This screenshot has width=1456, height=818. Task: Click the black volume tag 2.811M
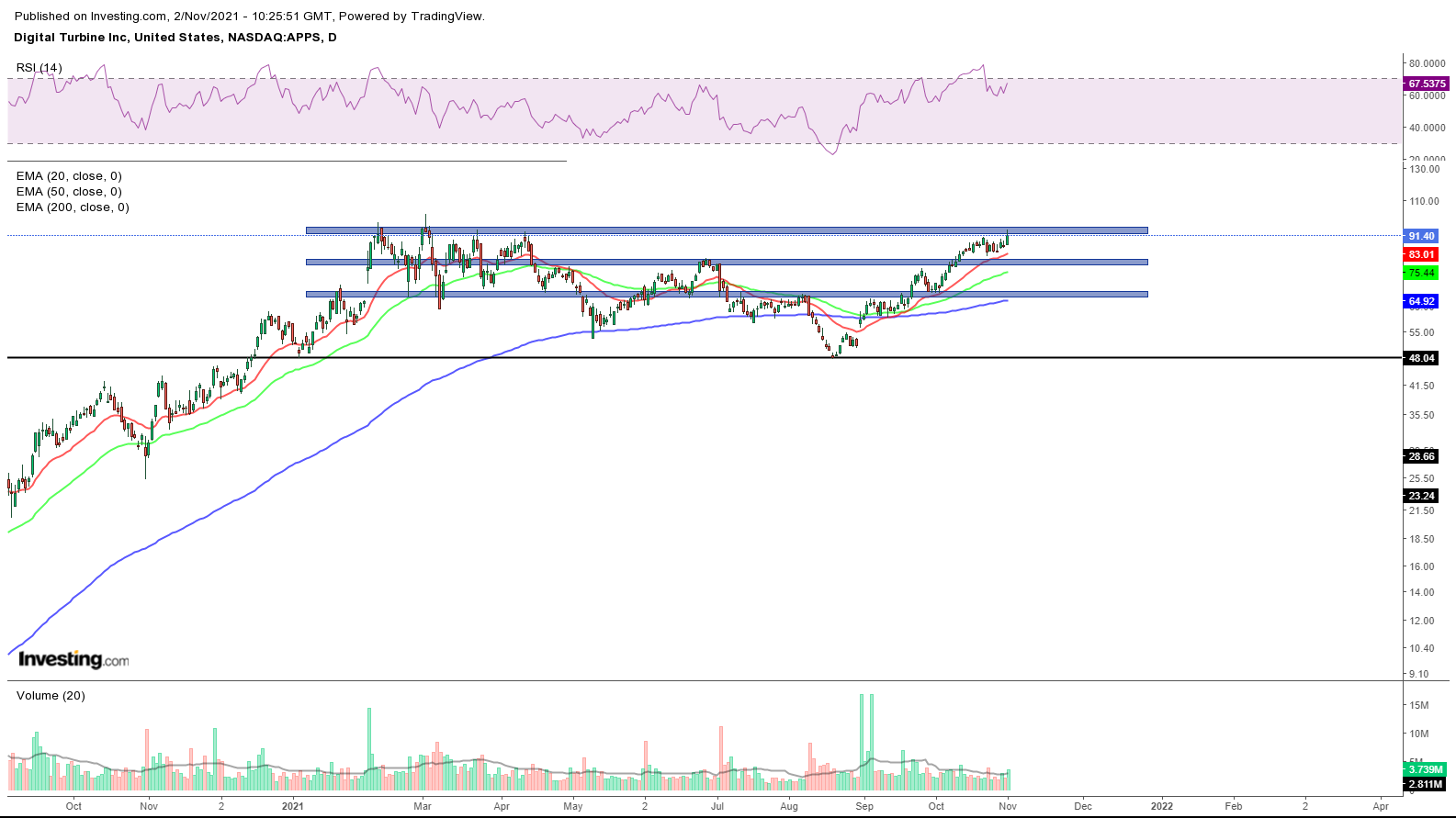pyautogui.click(x=1425, y=784)
